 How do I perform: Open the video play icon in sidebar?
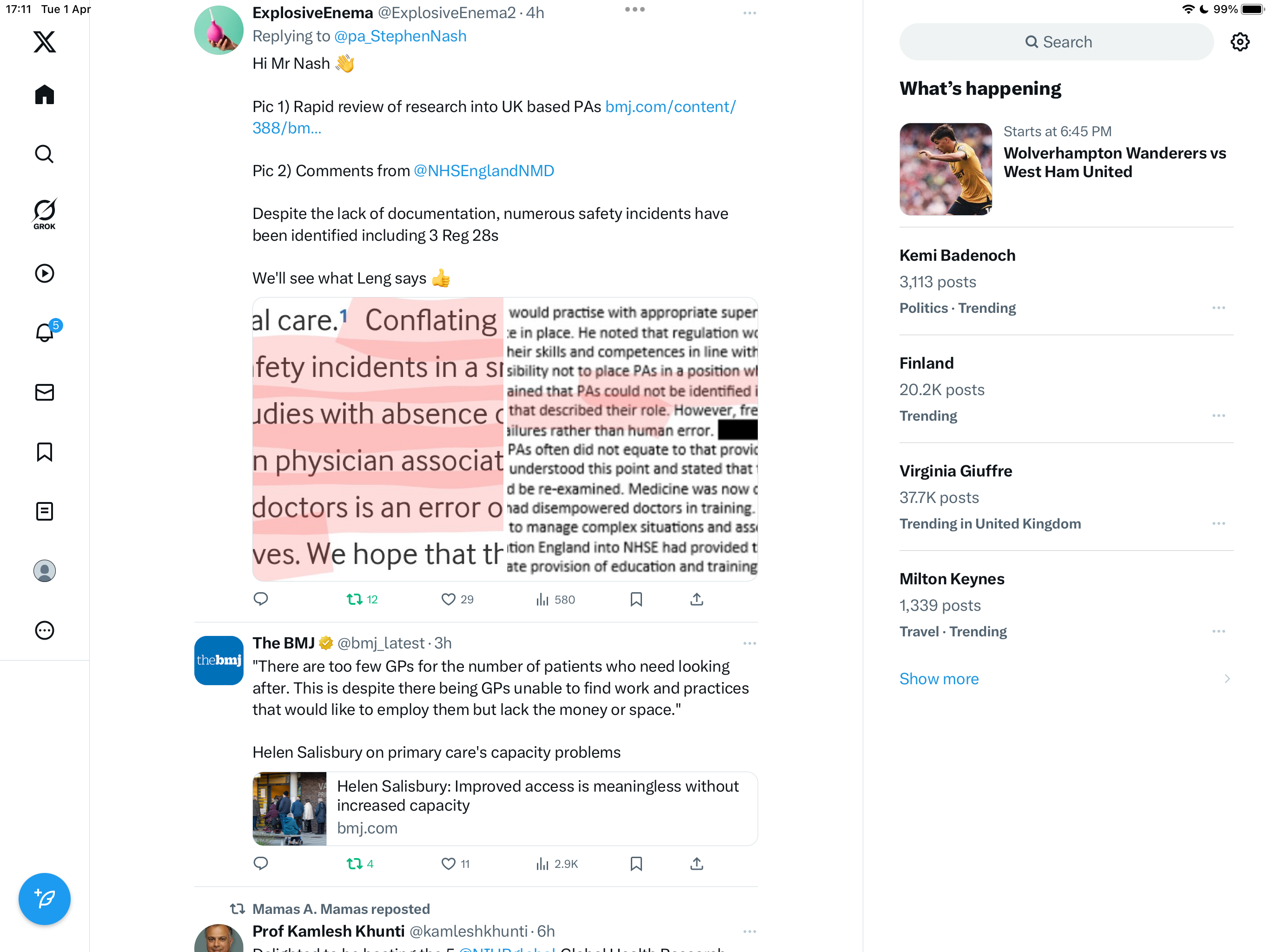click(x=44, y=273)
